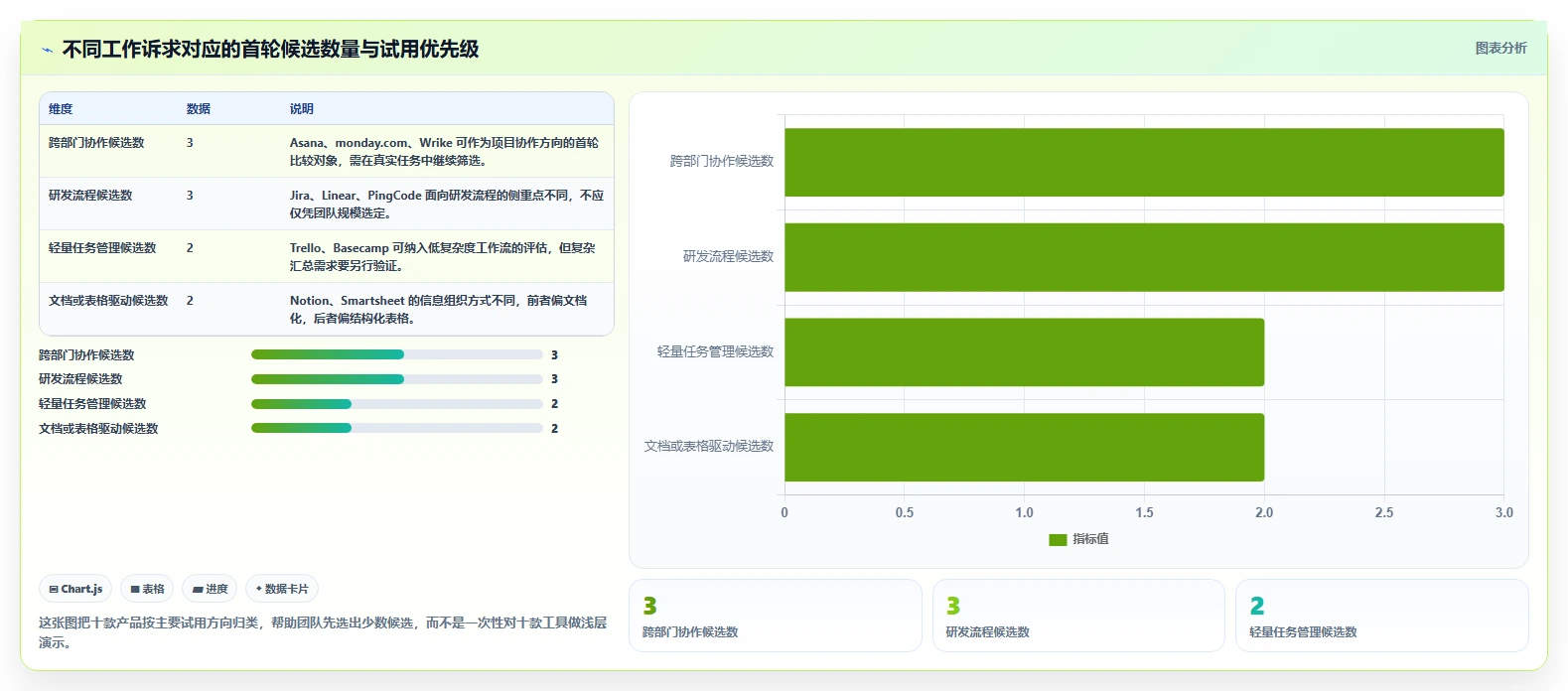Click the 跨部门协作候选数 stat card

(776, 616)
